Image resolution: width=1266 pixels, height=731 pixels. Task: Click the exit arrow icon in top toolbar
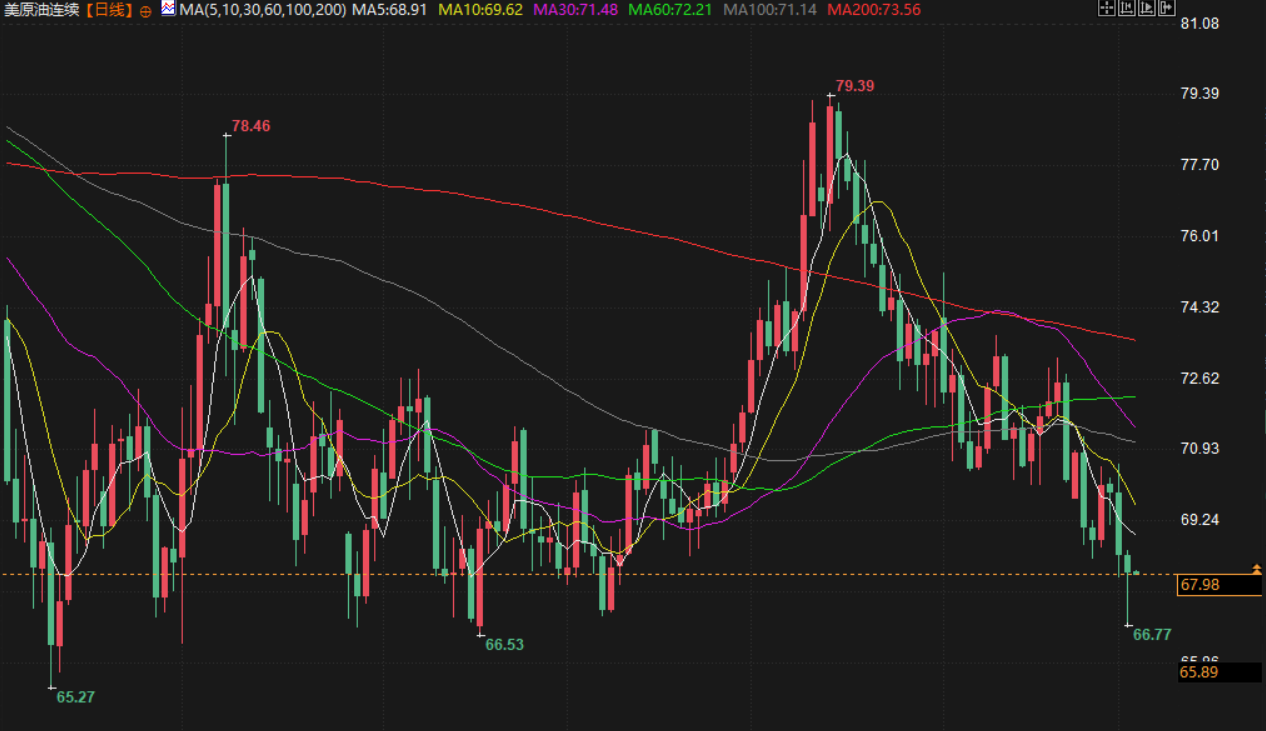pos(1167,9)
